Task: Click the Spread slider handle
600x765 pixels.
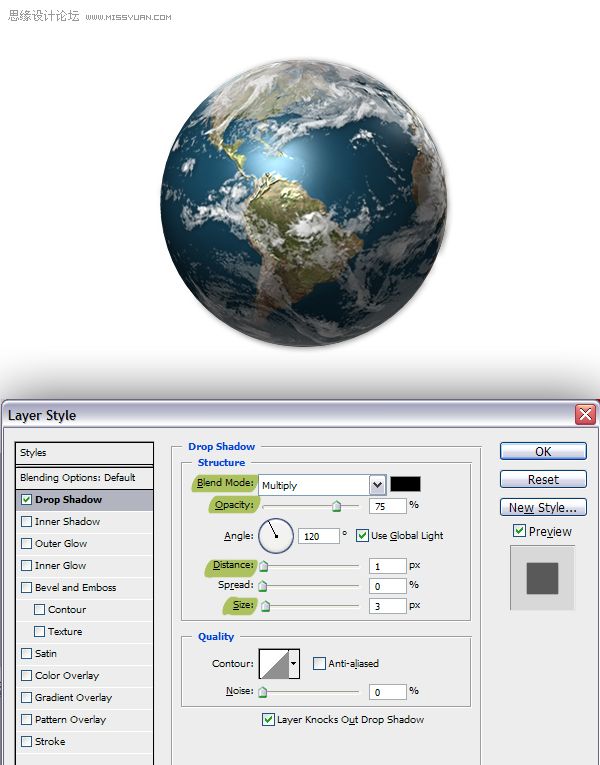Action: click(x=262, y=585)
